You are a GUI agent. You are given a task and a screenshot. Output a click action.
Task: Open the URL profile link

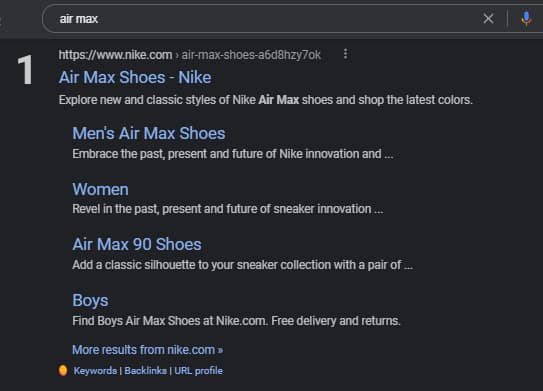pos(198,371)
